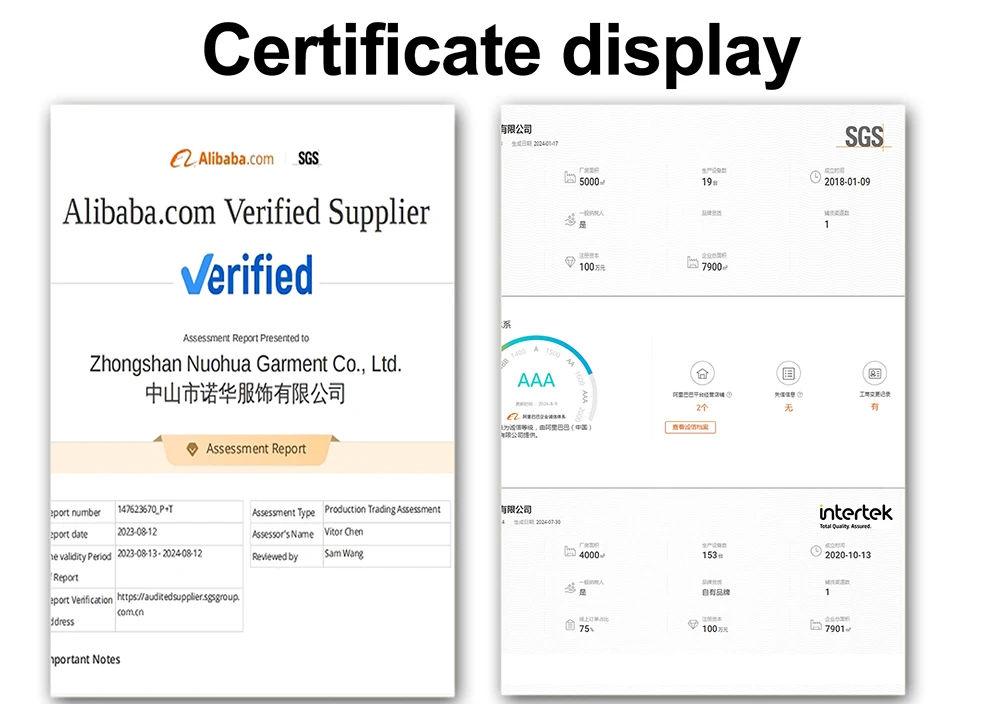The height and width of the screenshot is (704, 1000).
Task: Click the diamond icon beside 100万元 in Intertek card
Action: pyautogui.click(x=693, y=624)
